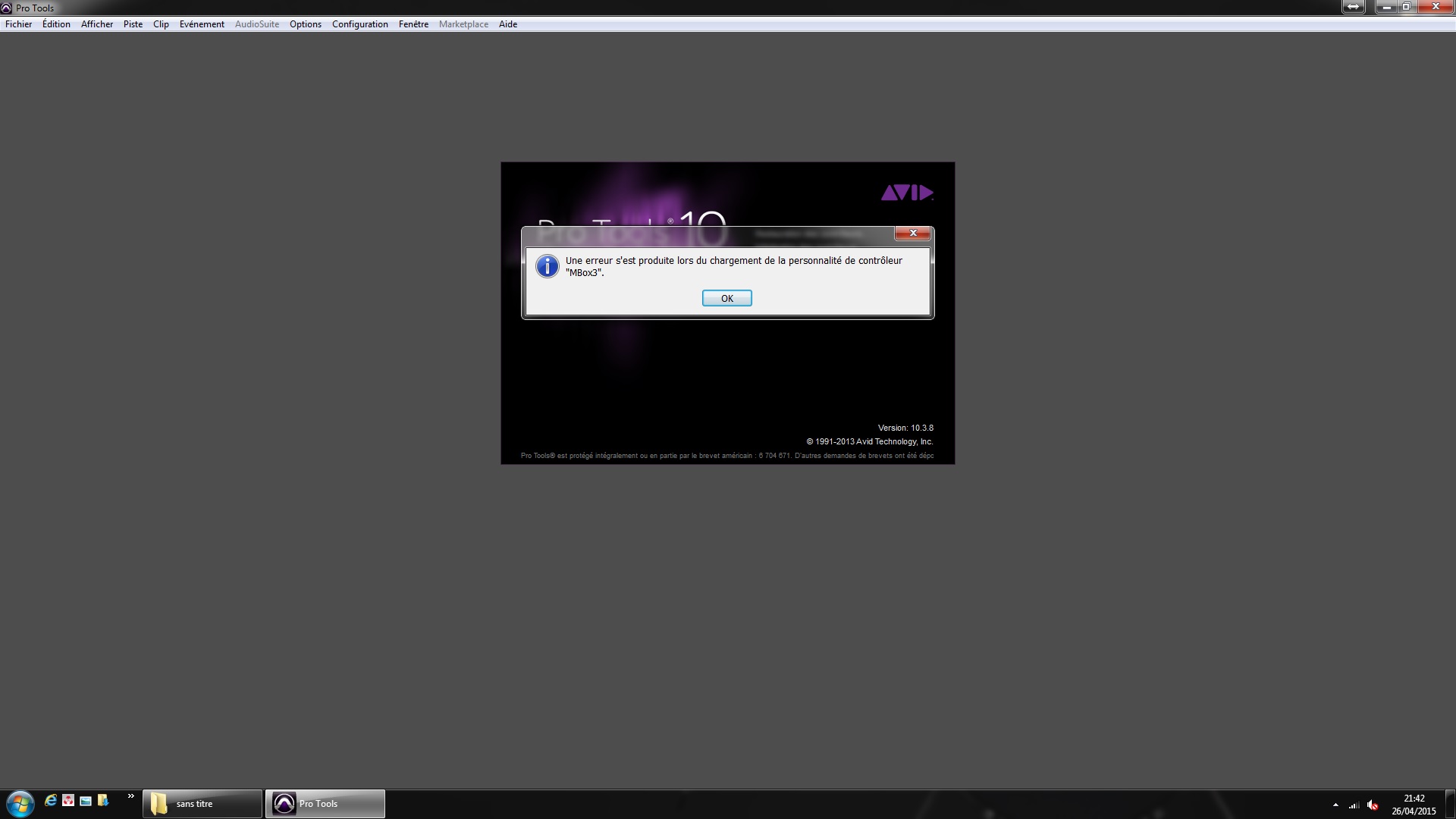The width and height of the screenshot is (1456, 819).
Task: Open the Options menu
Action: point(306,24)
